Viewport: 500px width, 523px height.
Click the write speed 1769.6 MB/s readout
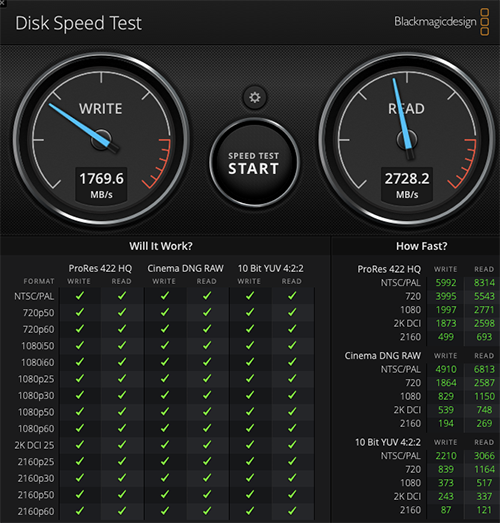coord(101,185)
